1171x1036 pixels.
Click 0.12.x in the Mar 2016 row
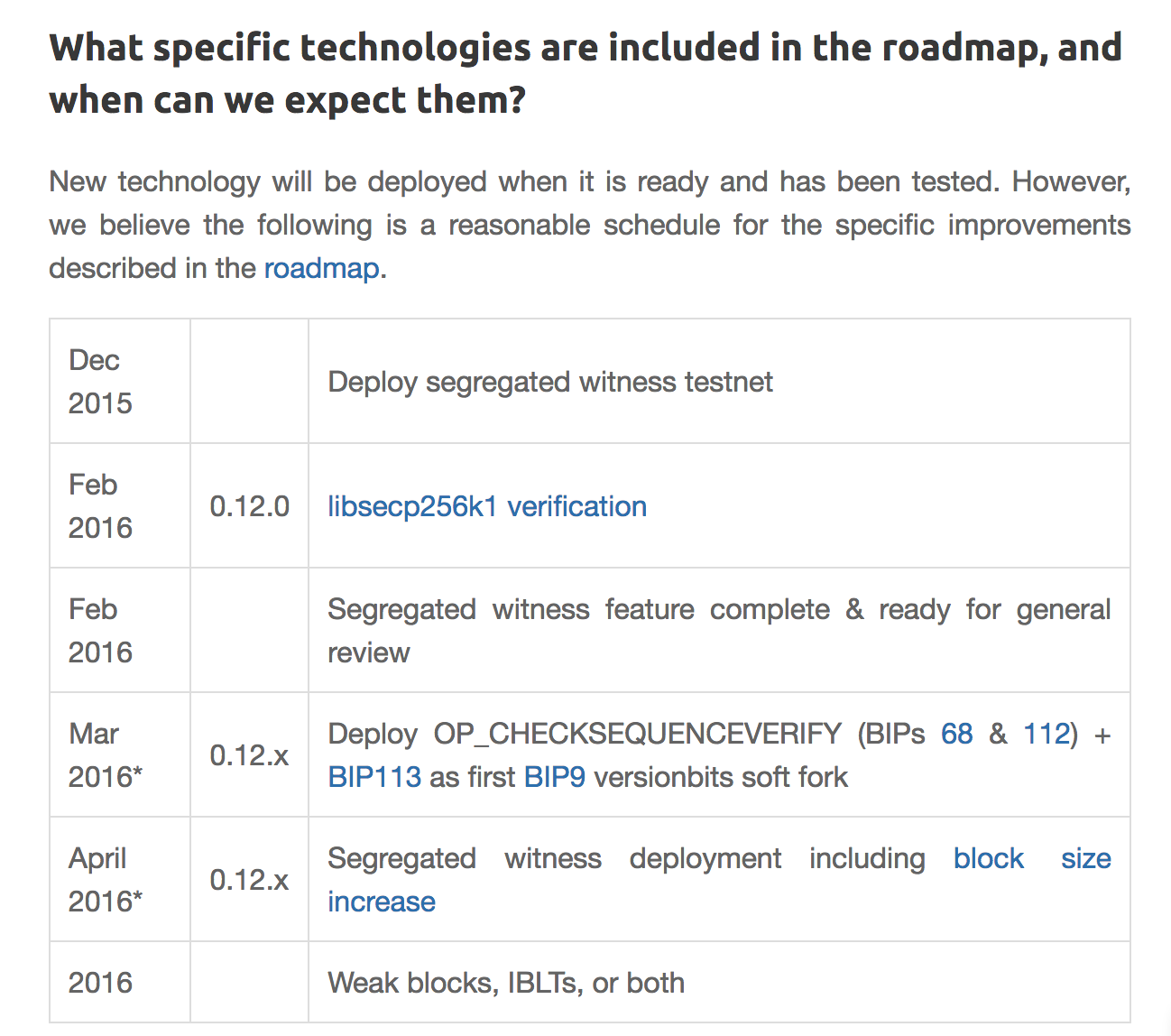click(249, 755)
